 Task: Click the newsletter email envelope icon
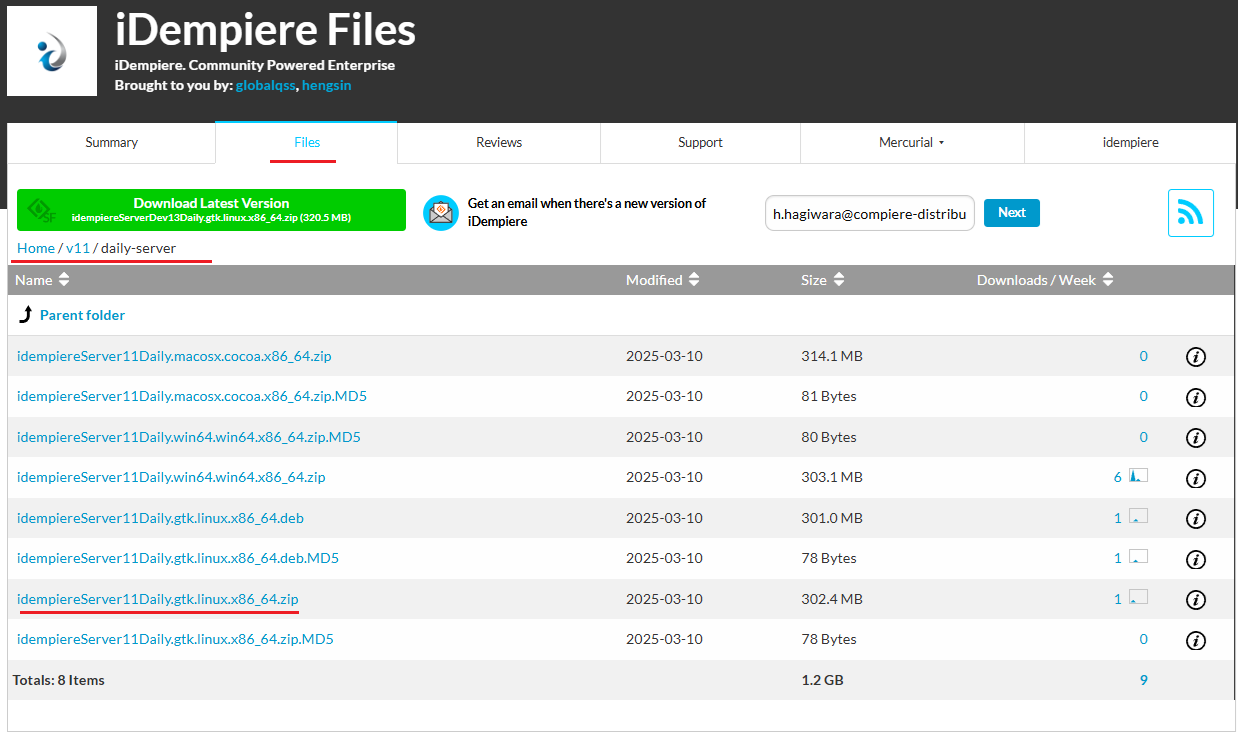[x=440, y=212]
